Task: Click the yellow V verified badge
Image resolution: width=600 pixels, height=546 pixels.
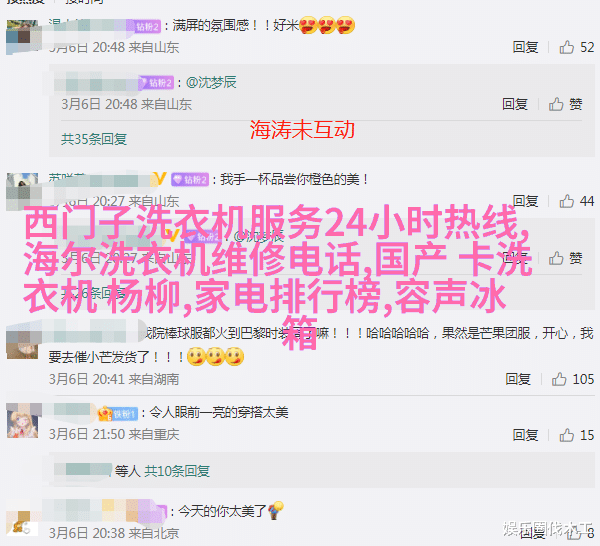Action: (x=160, y=179)
